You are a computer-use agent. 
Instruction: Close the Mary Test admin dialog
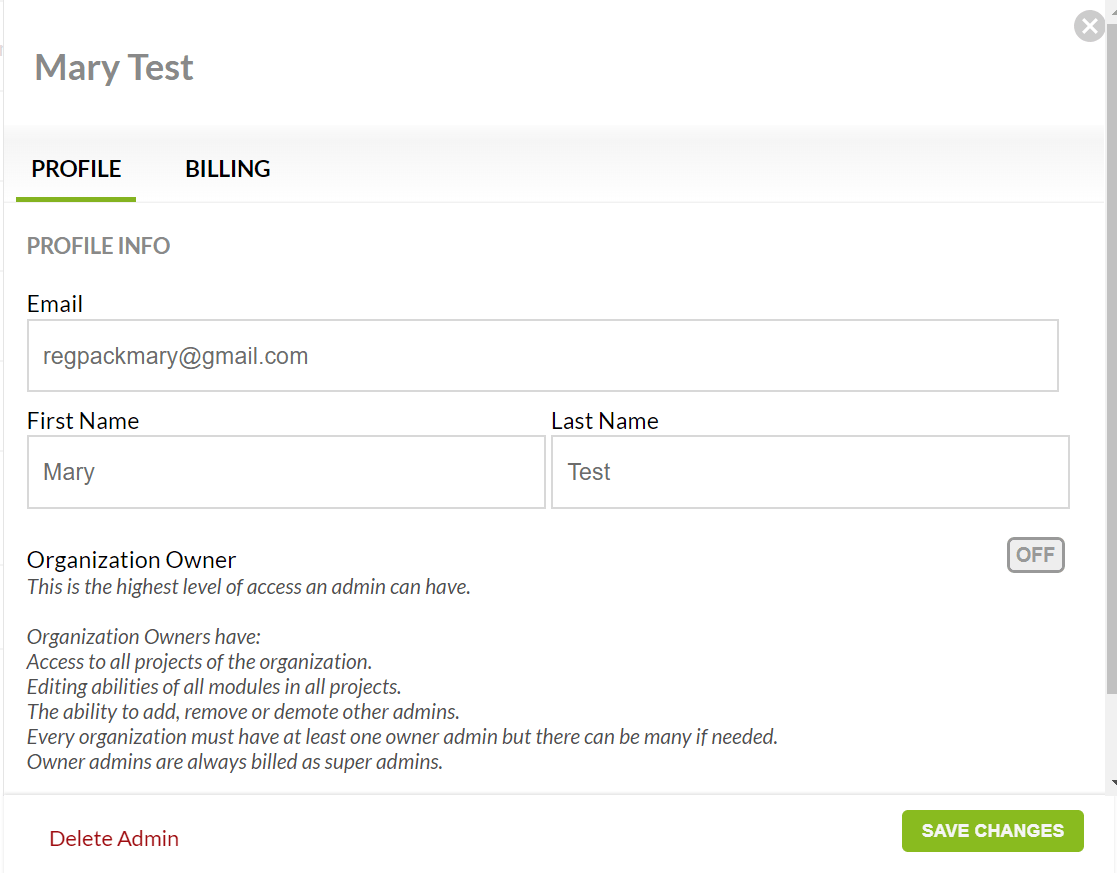(x=1089, y=26)
